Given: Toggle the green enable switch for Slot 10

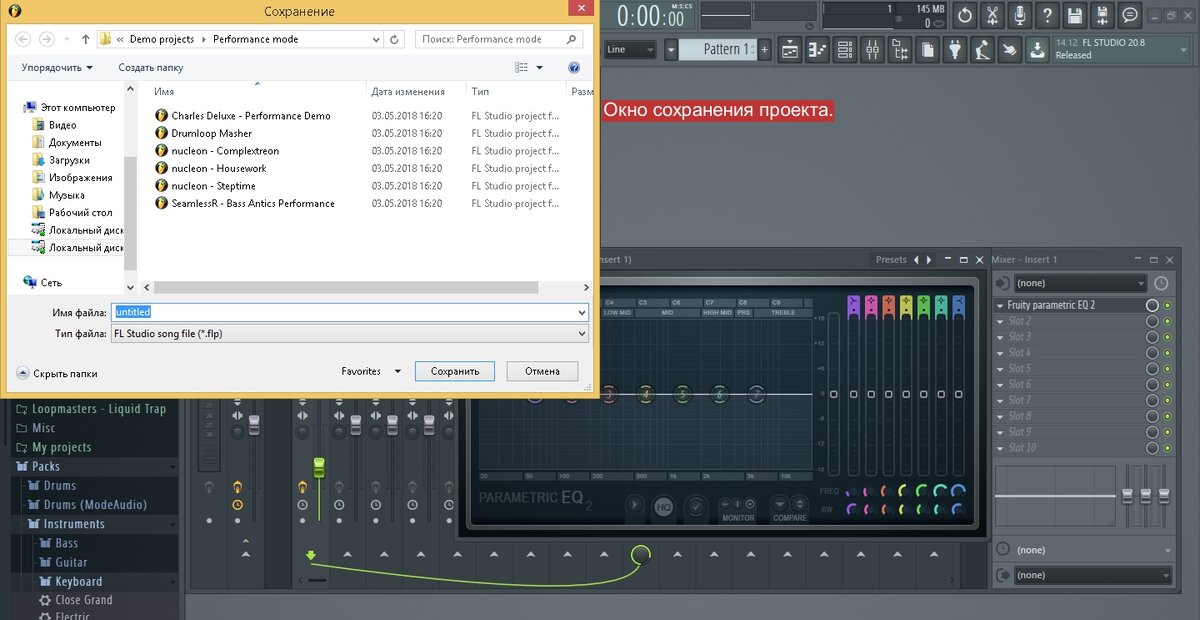Looking at the screenshot, I should (1167, 448).
